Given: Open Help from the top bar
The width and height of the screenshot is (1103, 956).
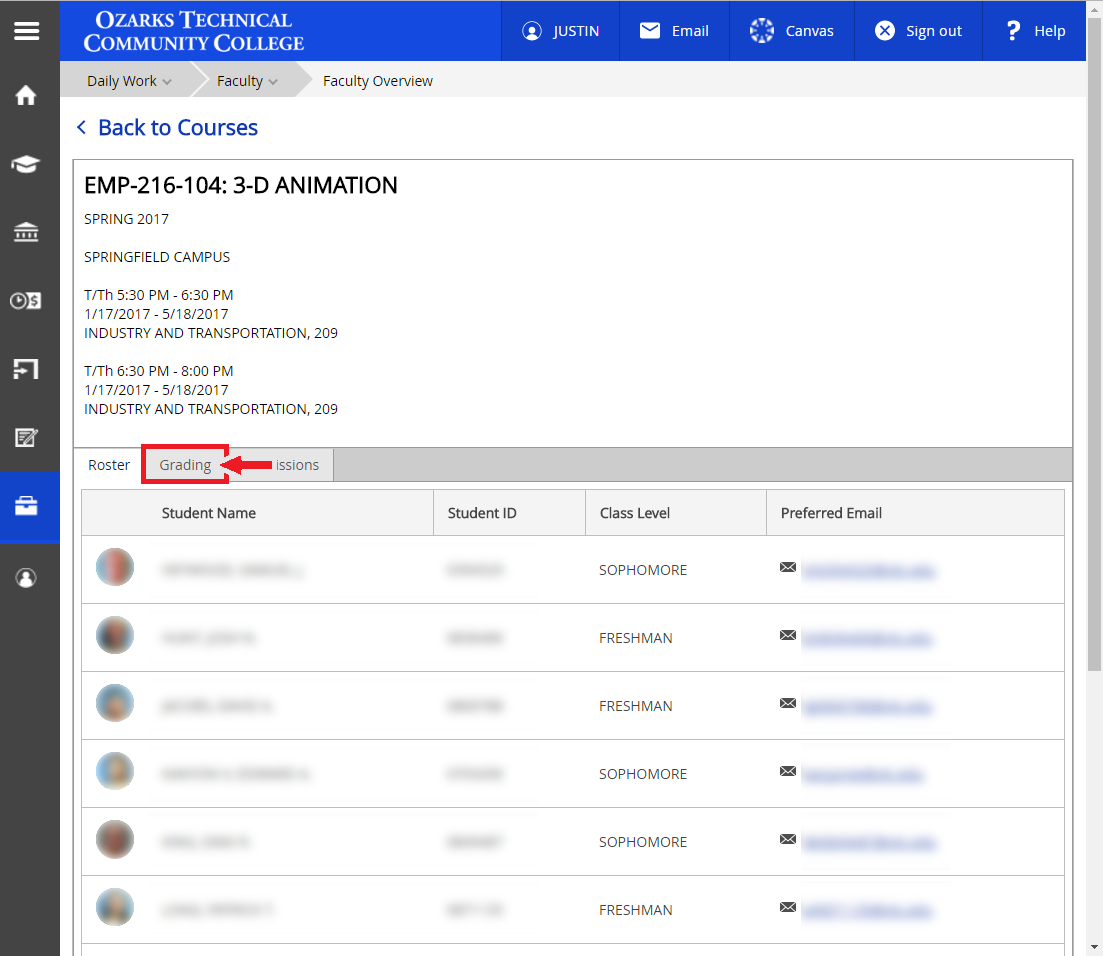Looking at the screenshot, I should [x=1035, y=31].
